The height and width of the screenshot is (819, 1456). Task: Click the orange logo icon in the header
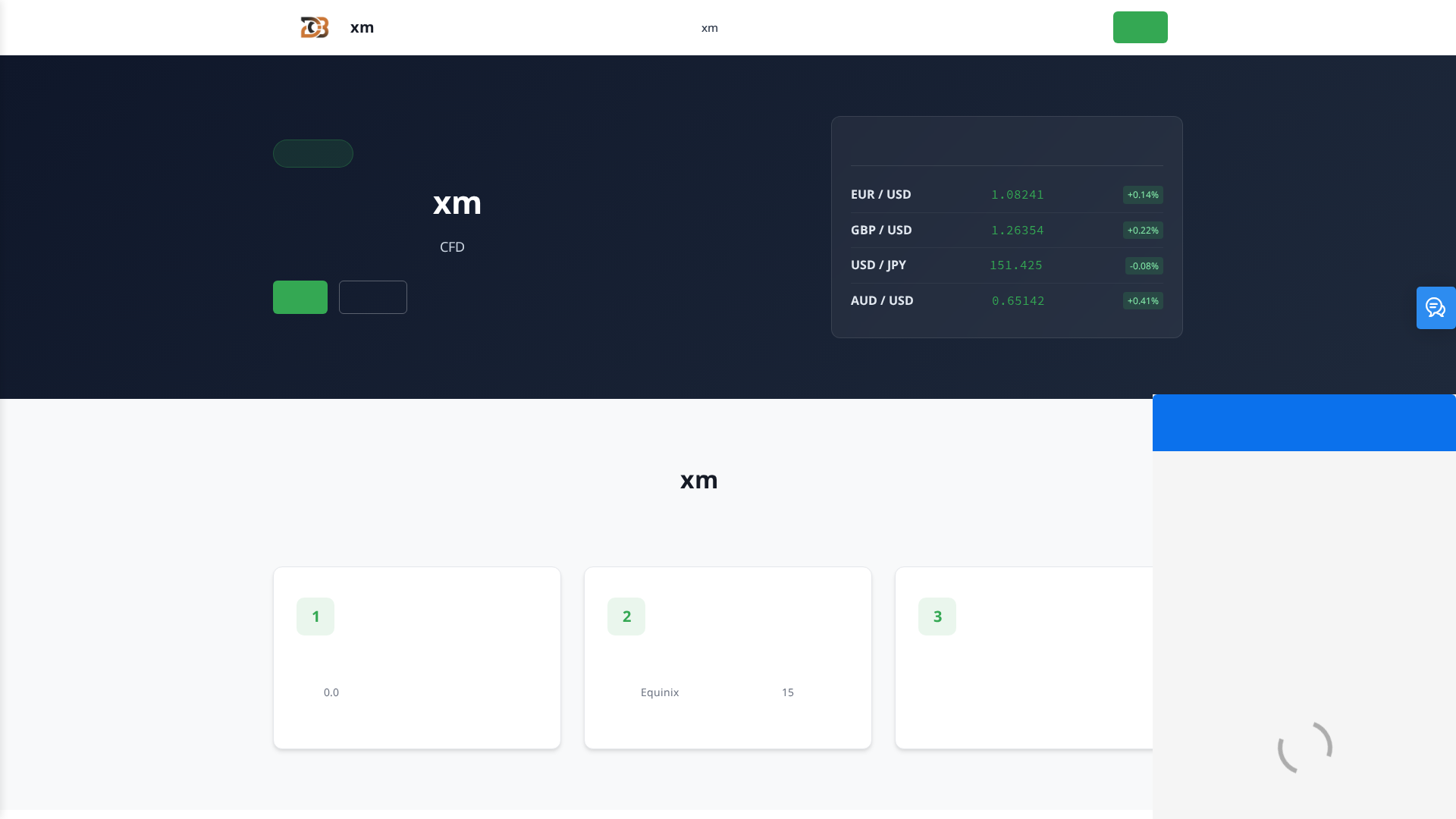[x=315, y=27]
